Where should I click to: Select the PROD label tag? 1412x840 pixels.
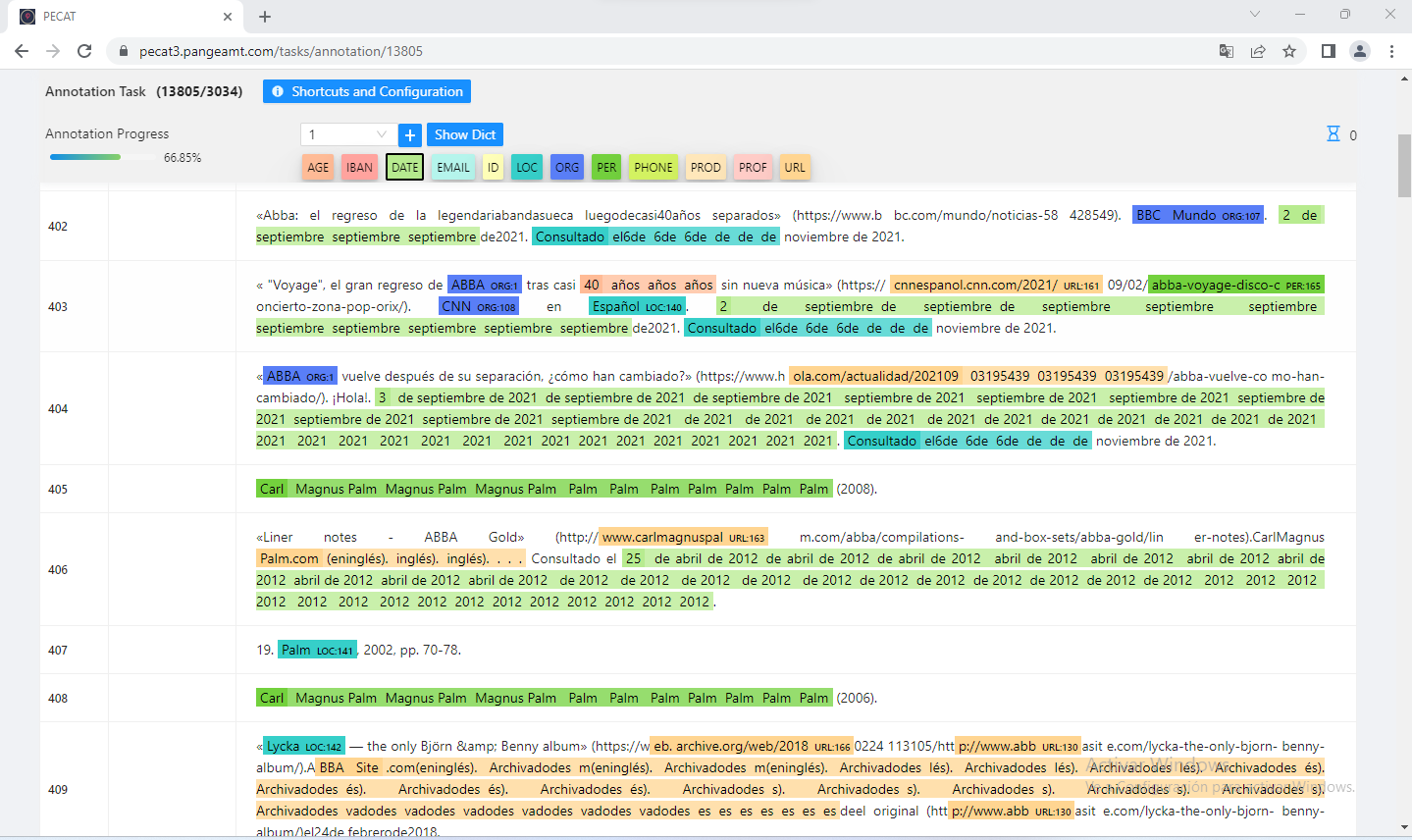[706, 168]
